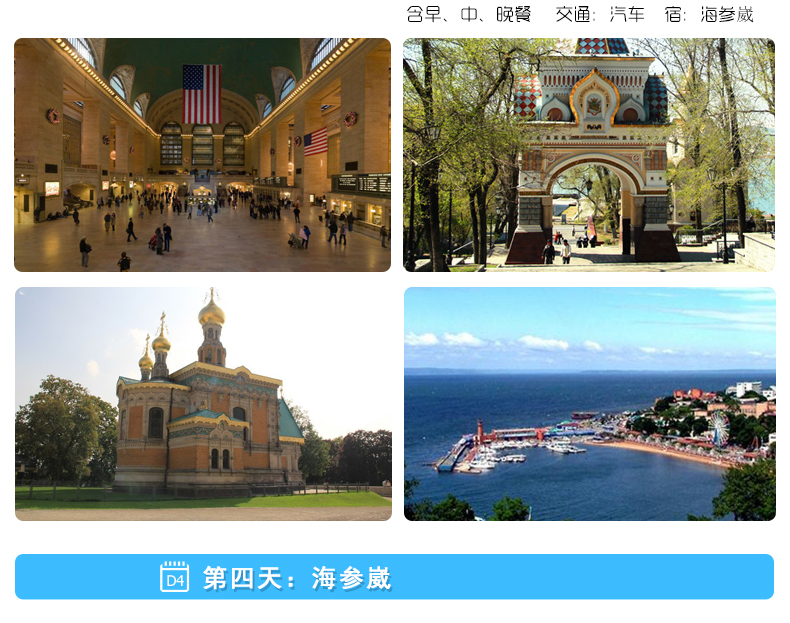Screen dimensions: 790x623
Task: Click the 含早、中、晚餐 meal text
Action: pyautogui.click(x=469, y=15)
